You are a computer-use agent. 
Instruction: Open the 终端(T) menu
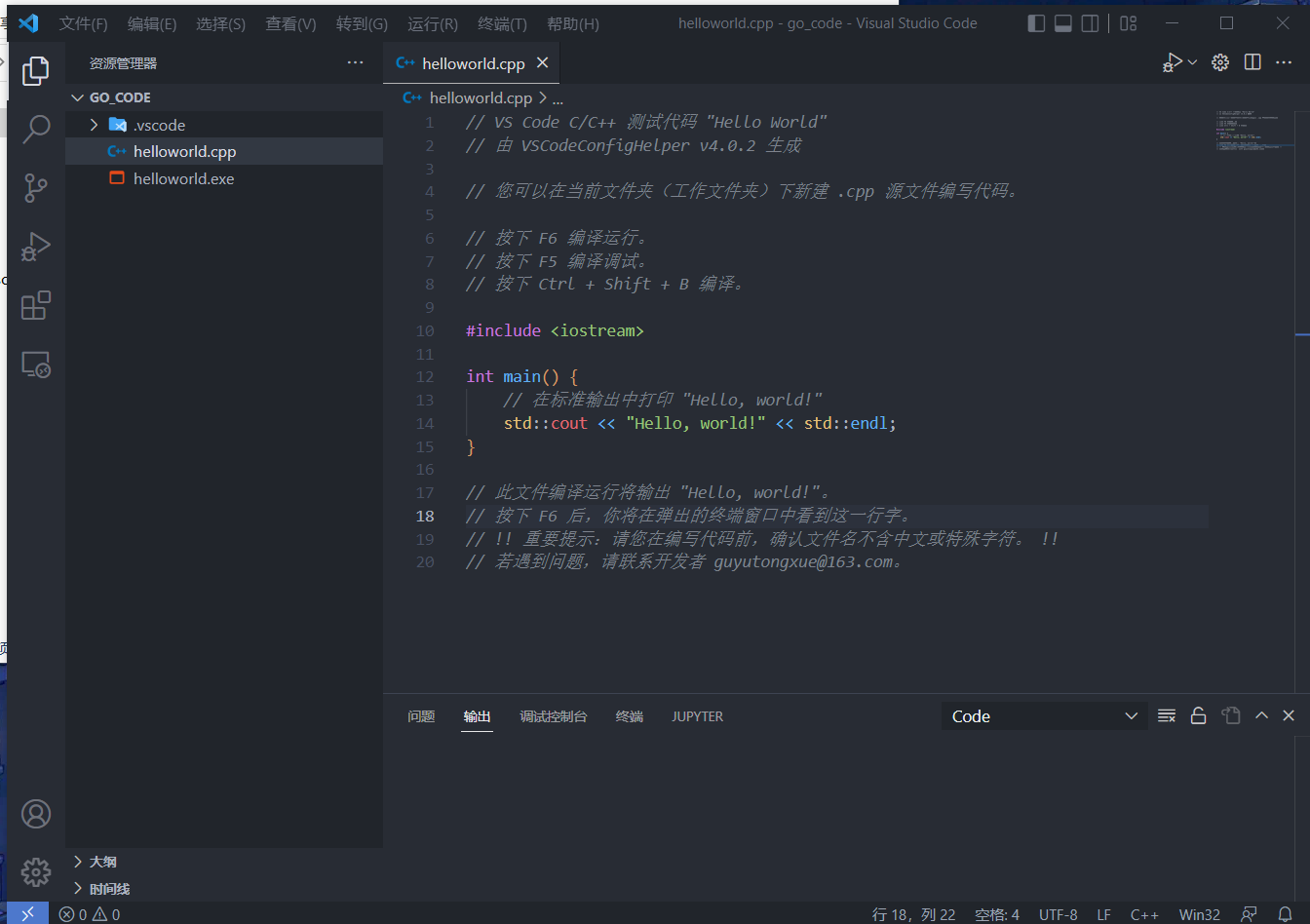point(502,23)
